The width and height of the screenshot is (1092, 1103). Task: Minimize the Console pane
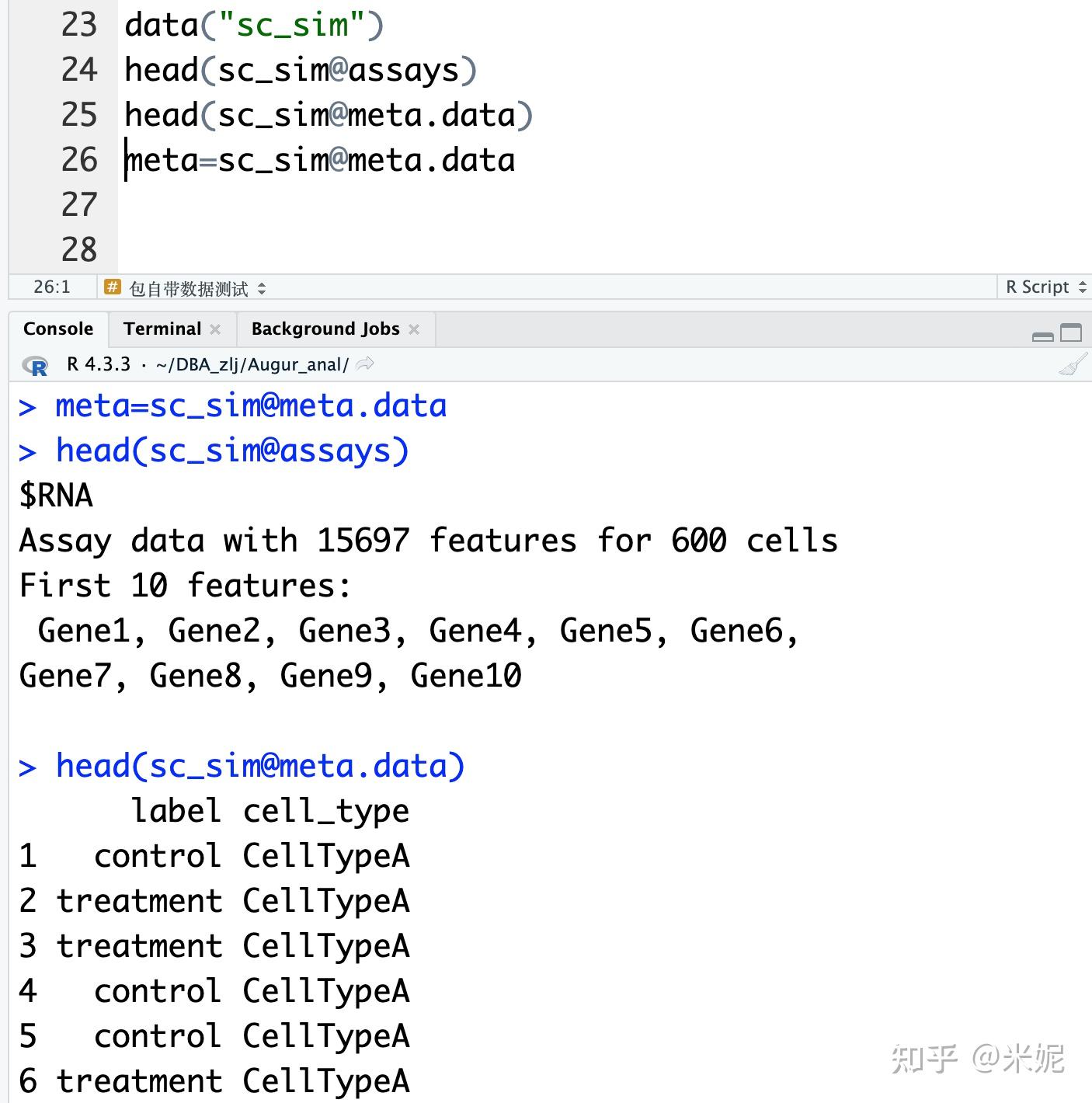pos(1042,334)
